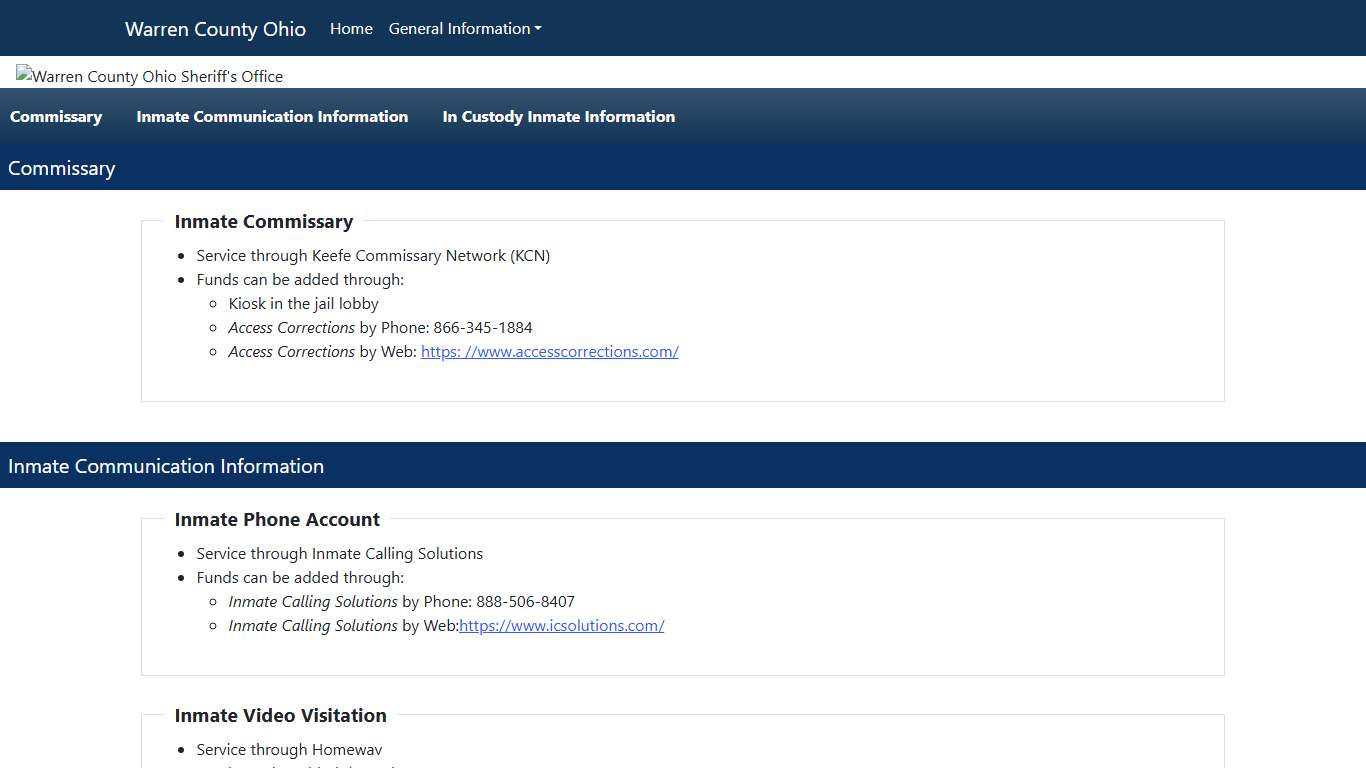Click the Sheriff's Office logo image

150,76
